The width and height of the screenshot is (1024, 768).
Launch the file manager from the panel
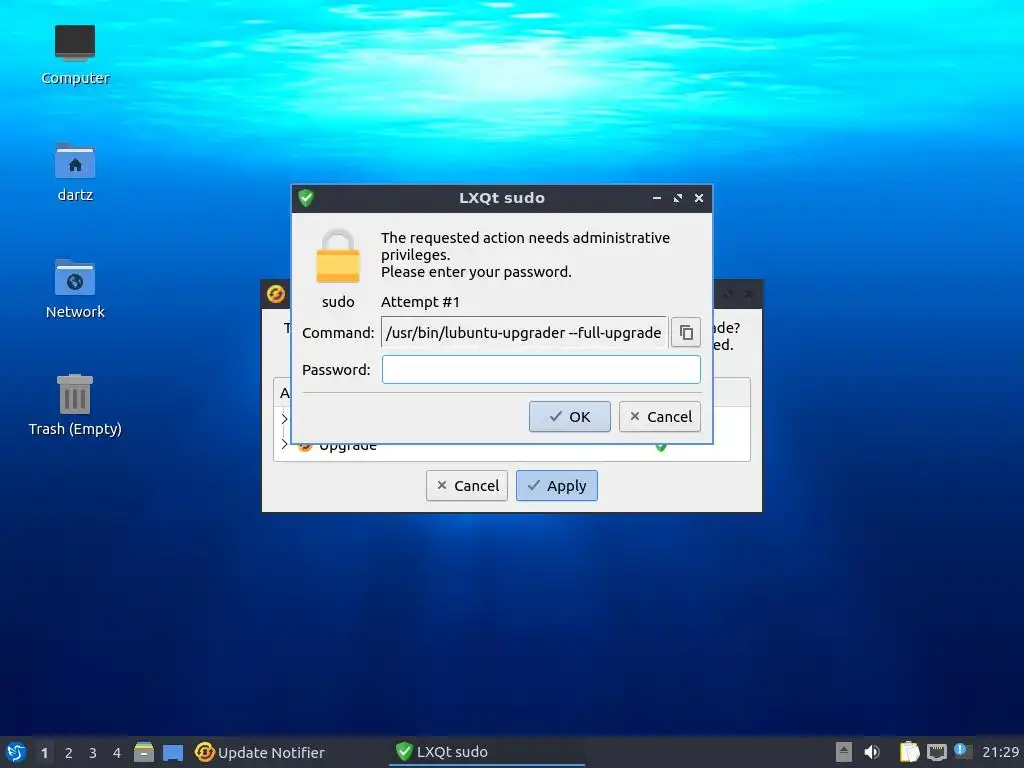(144, 752)
